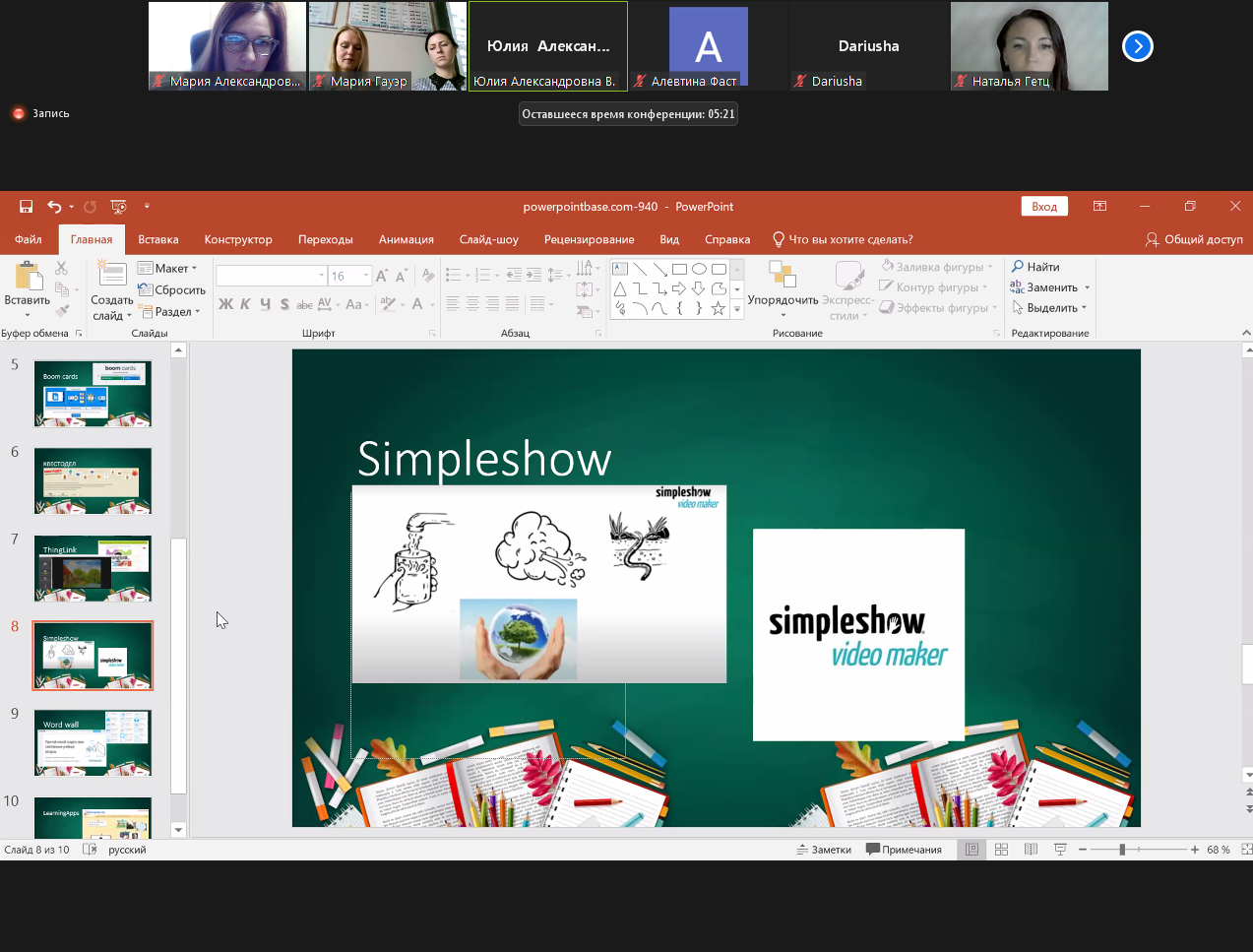Image resolution: width=1253 pixels, height=952 pixels.
Task: Select the Right Arrow shape in gallery
Action: [x=679, y=288]
